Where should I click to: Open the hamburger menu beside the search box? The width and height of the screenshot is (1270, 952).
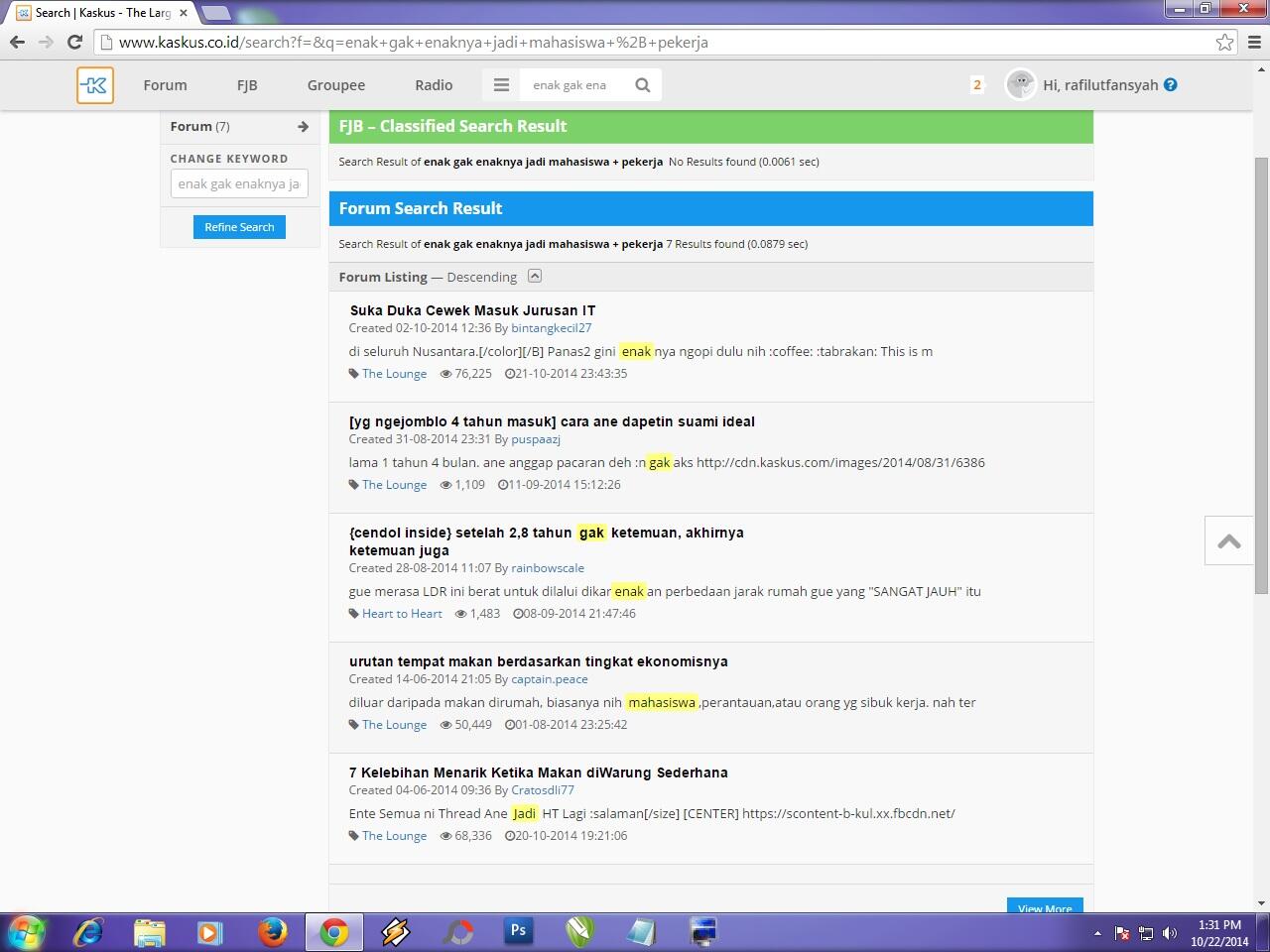(501, 85)
